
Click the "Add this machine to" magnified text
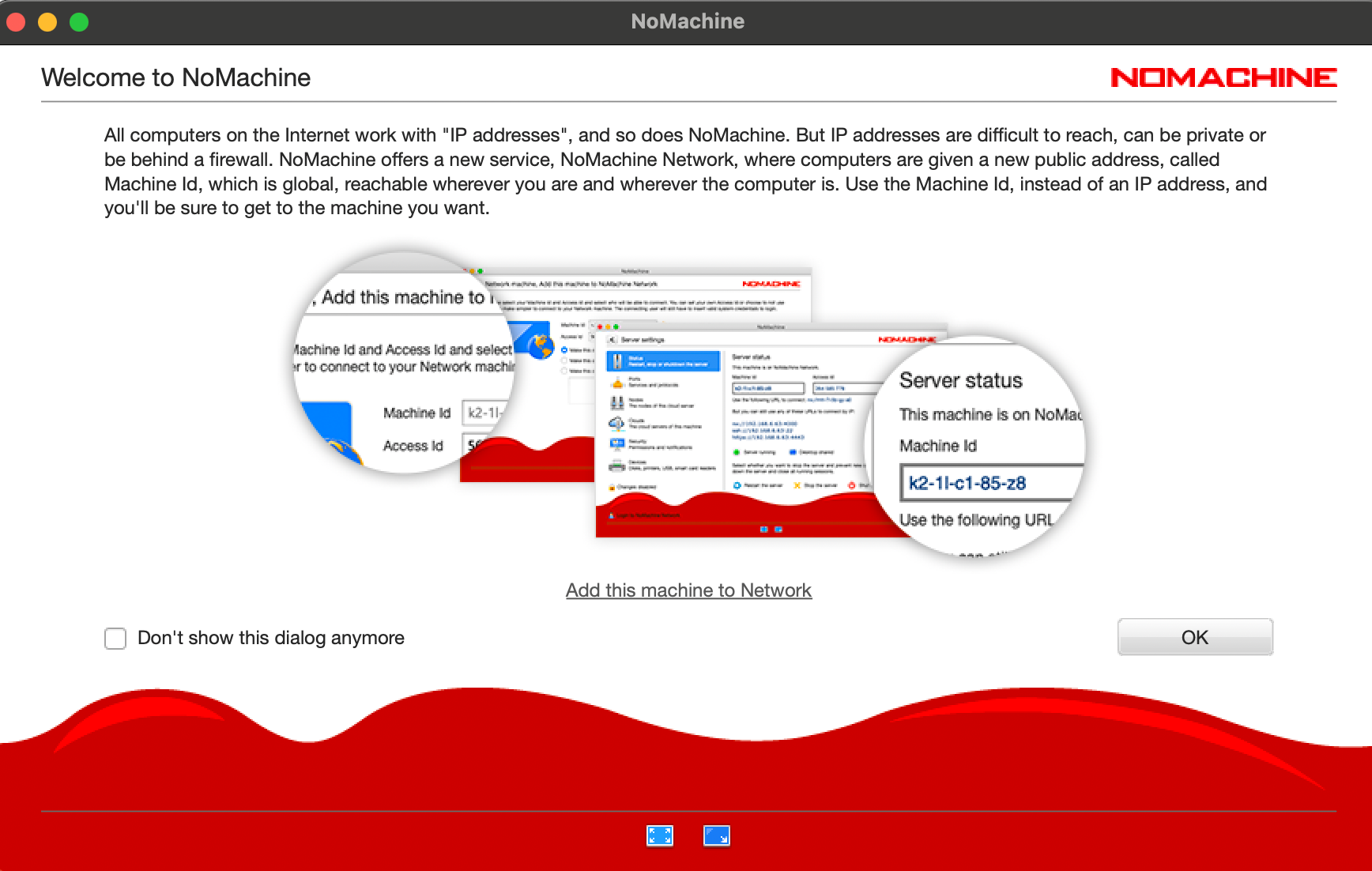[402, 297]
